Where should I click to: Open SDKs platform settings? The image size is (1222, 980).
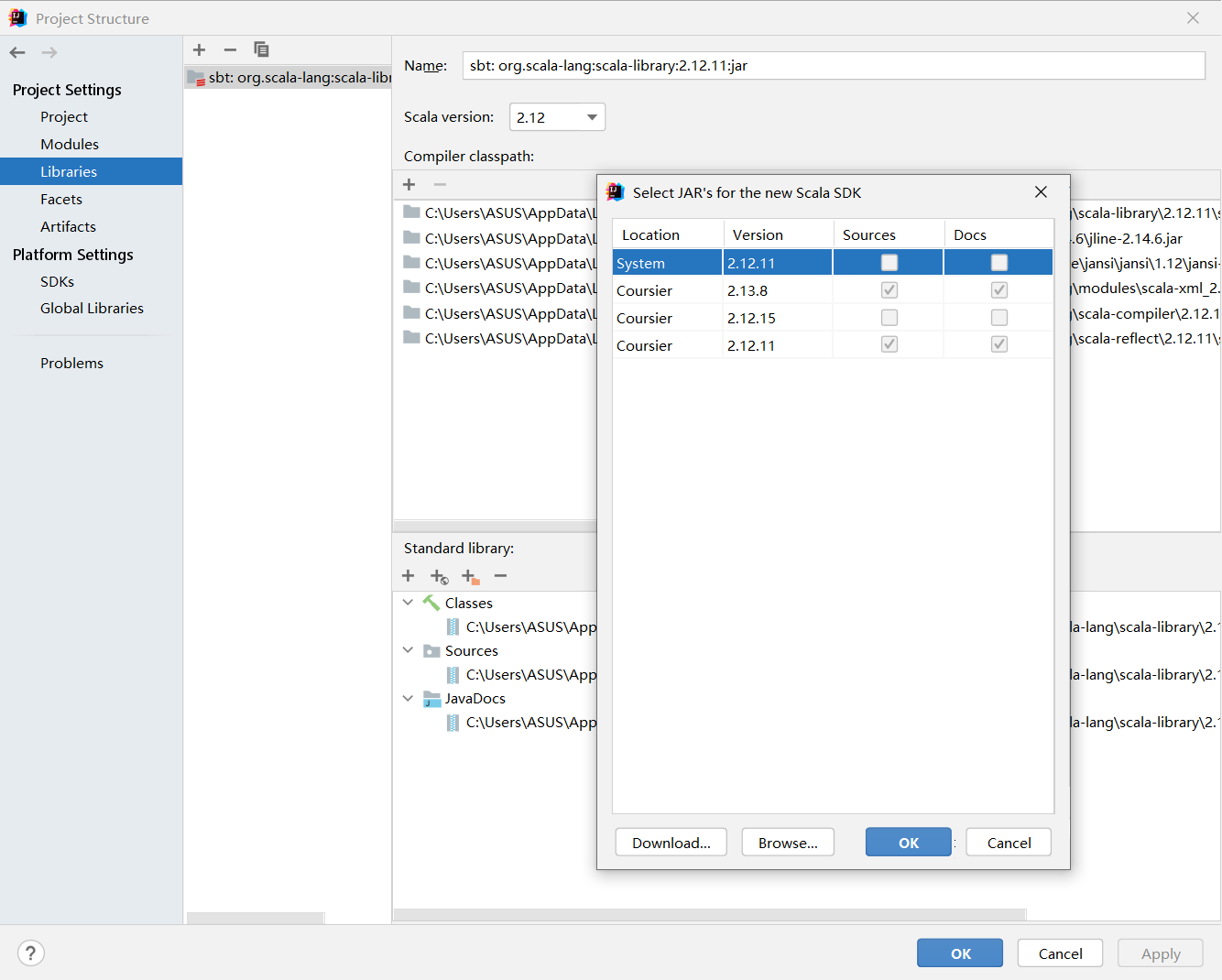(x=57, y=281)
